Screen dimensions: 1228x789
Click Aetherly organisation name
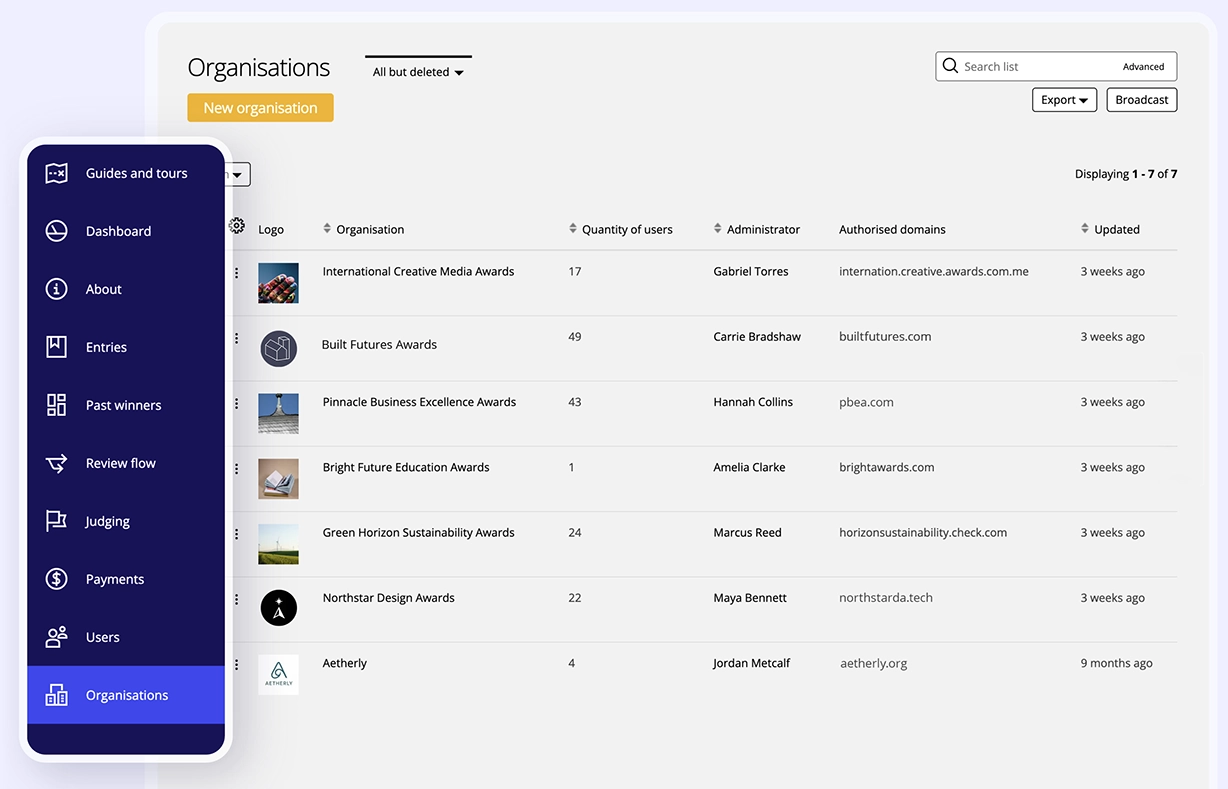(x=344, y=663)
